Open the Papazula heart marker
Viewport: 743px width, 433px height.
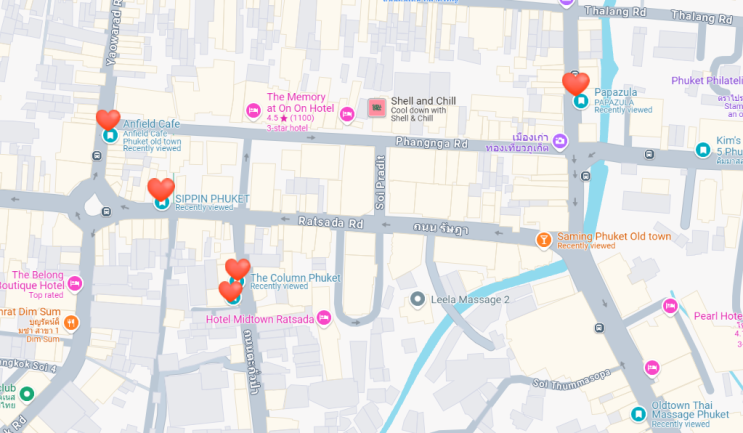coord(576,84)
